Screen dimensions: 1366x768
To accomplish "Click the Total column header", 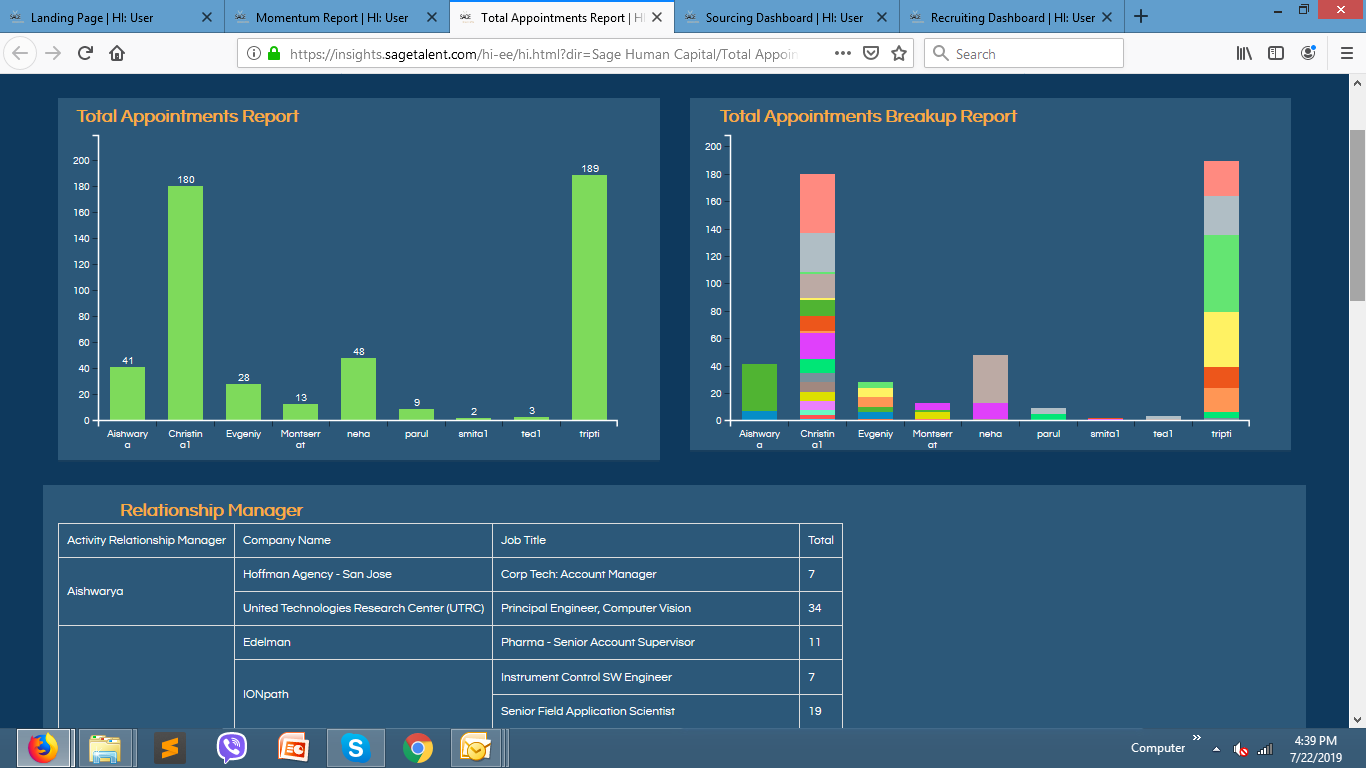I will pyautogui.click(x=821, y=540).
